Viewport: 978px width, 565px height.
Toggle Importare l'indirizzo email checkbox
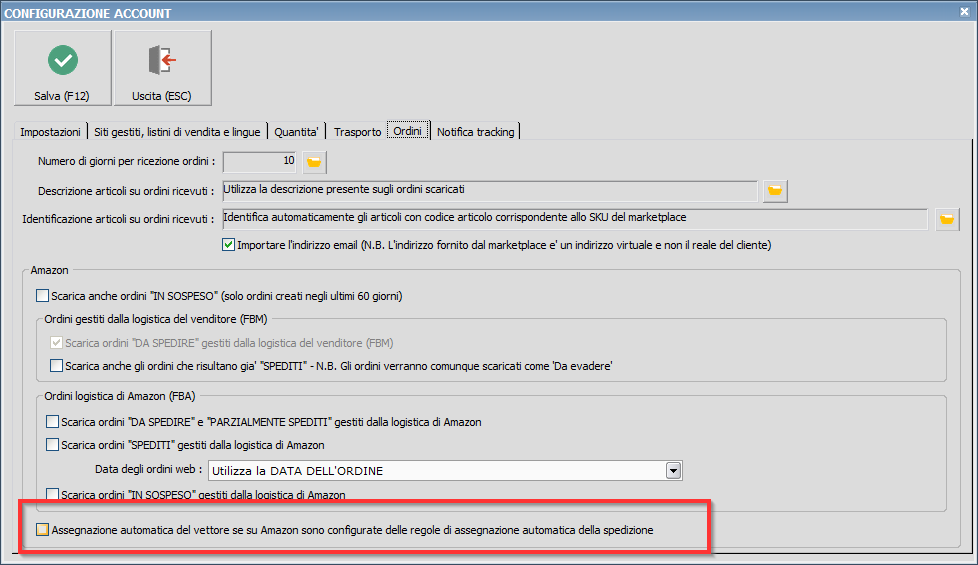[228, 245]
